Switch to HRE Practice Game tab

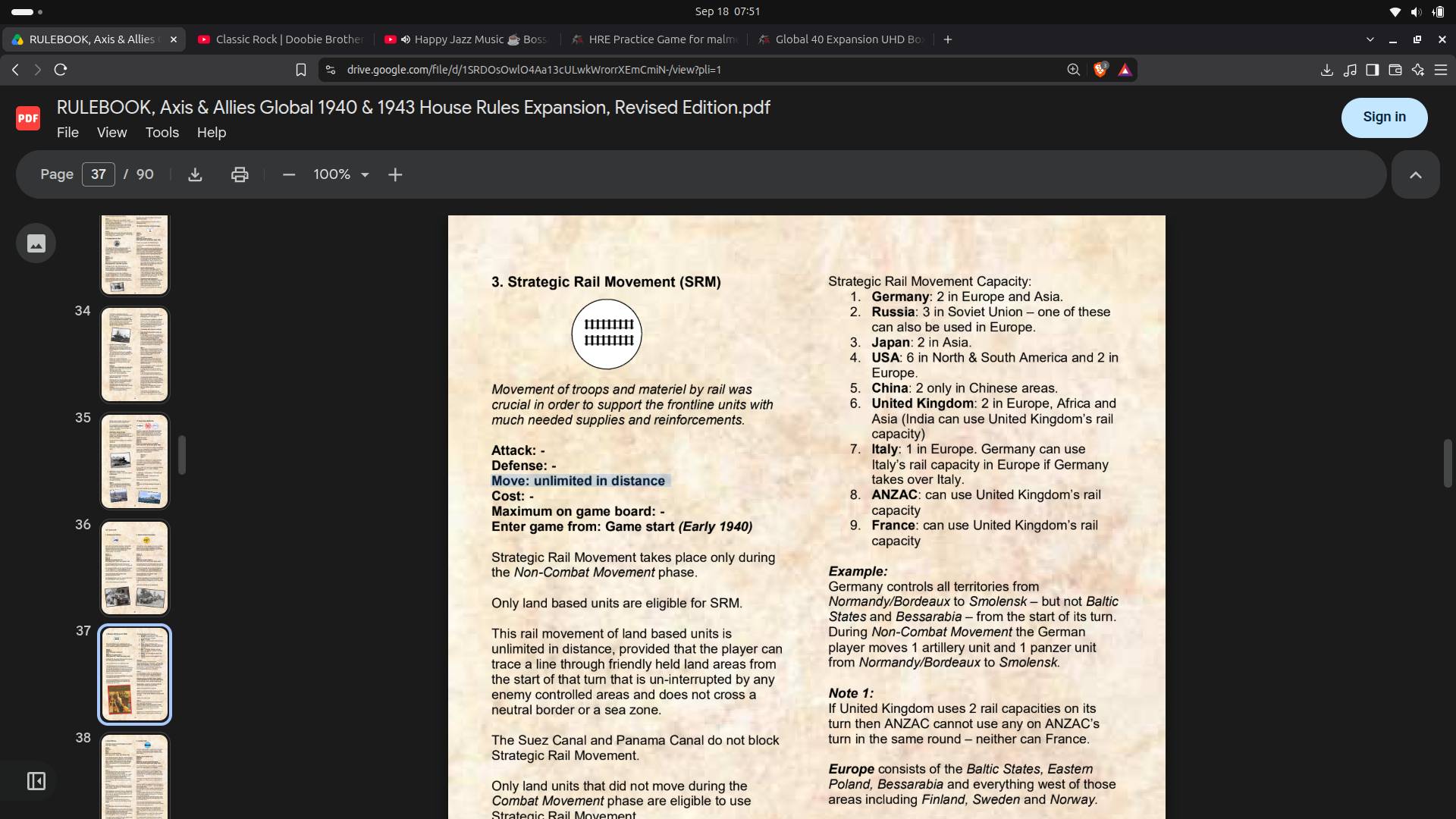(x=654, y=39)
